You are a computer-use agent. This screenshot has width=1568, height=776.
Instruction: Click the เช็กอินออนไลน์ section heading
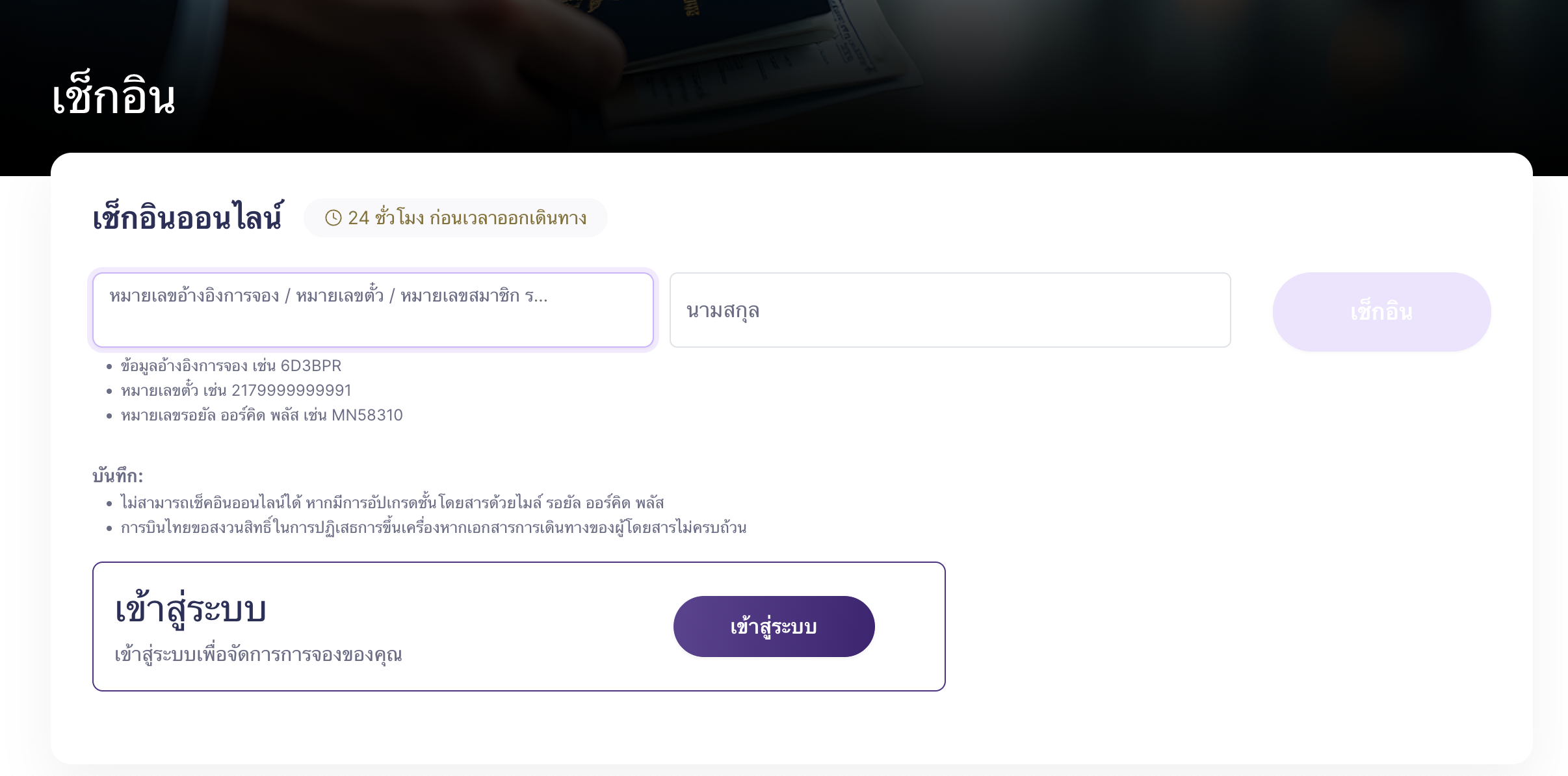pos(187,218)
